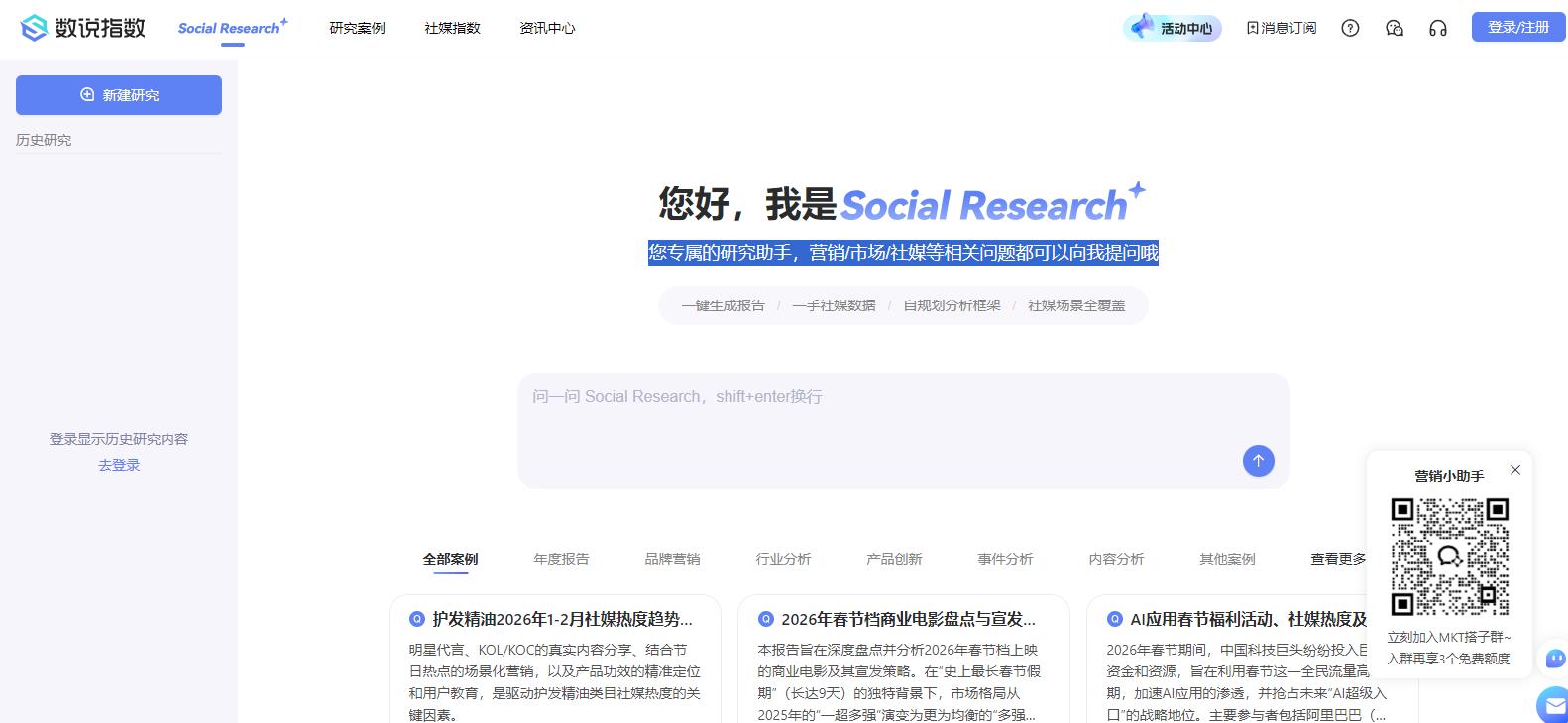Select the 事件分析 tab

tap(1005, 559)
